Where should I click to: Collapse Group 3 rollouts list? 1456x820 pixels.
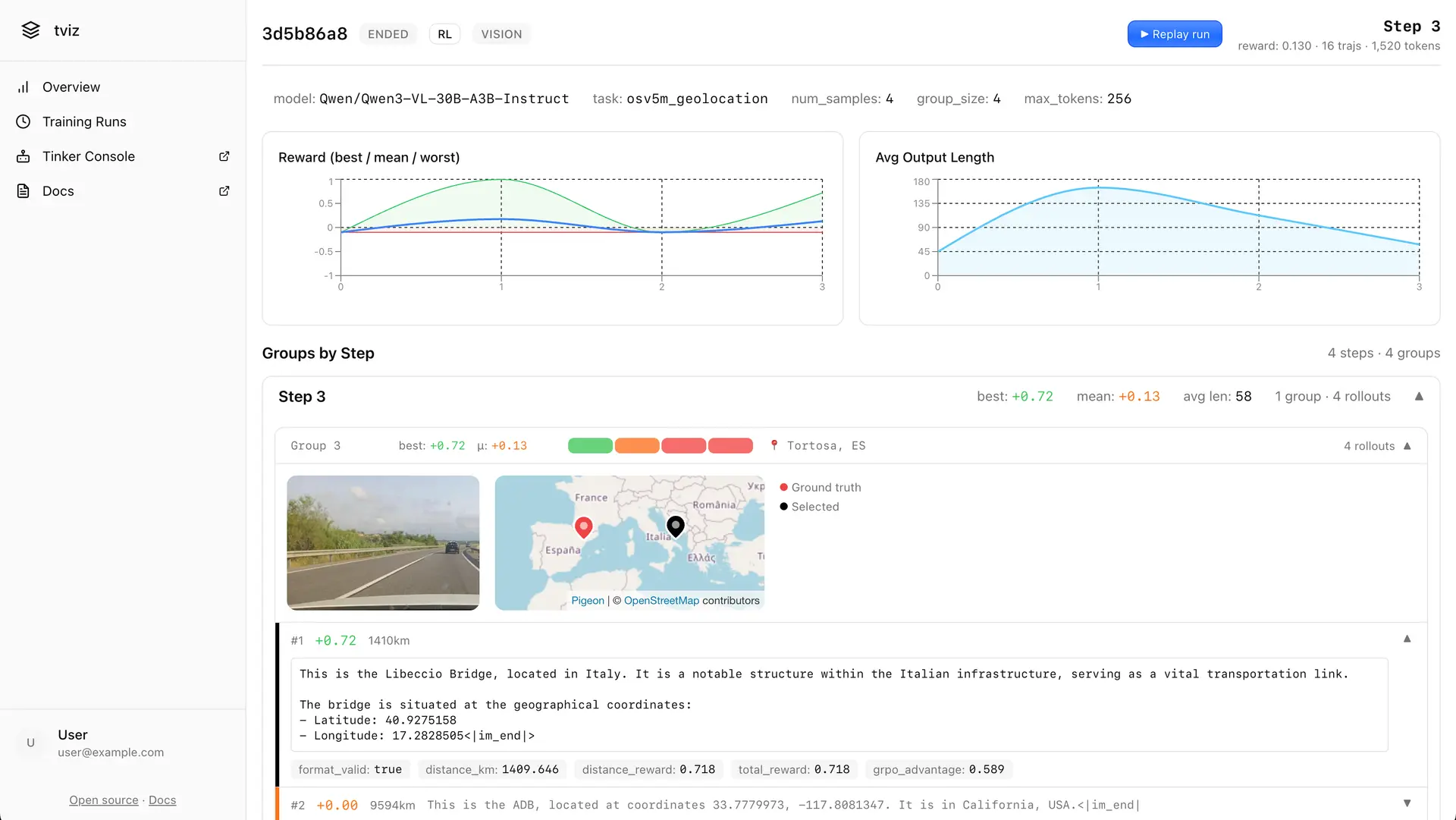[x=1407, y=446]
